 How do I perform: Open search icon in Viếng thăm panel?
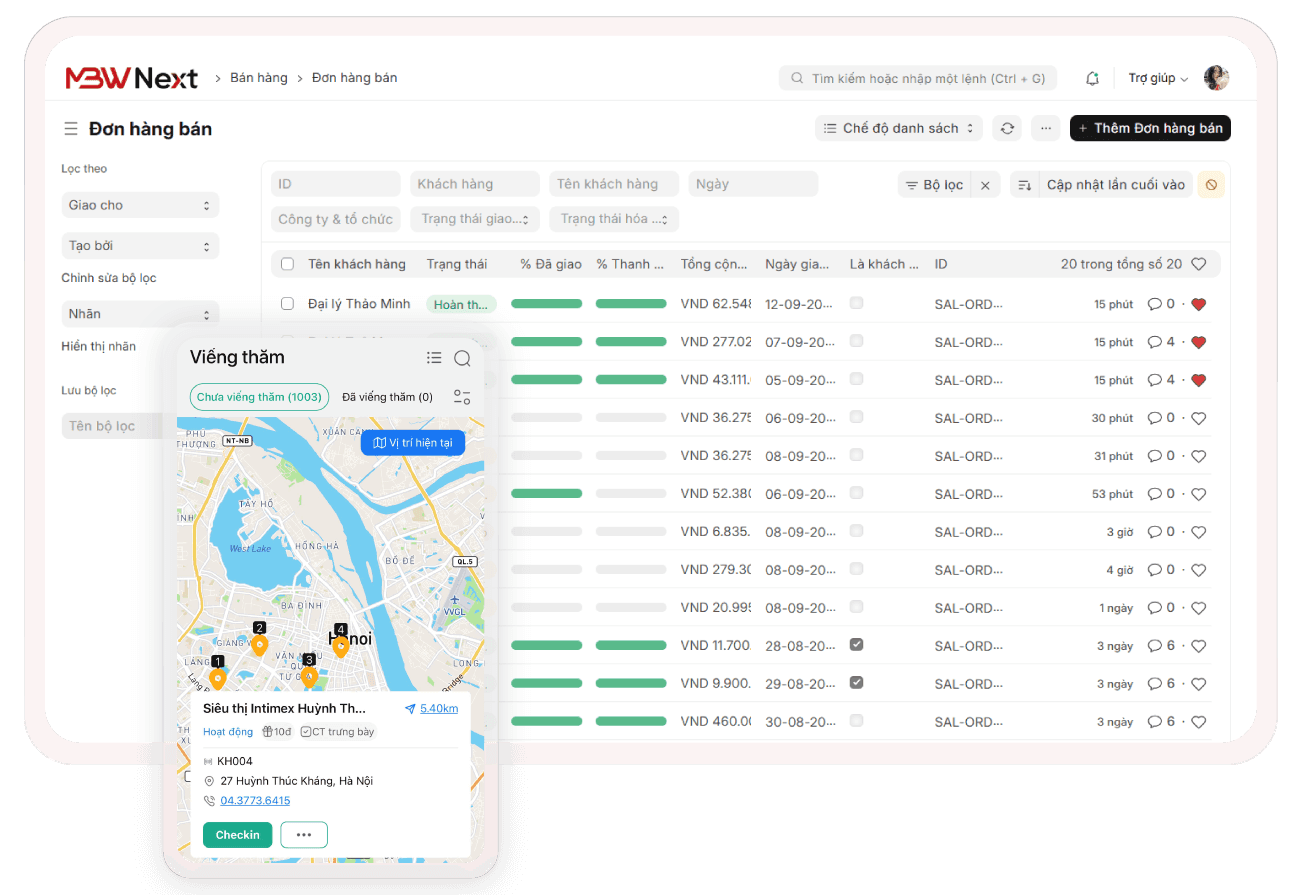click(462, 358)
